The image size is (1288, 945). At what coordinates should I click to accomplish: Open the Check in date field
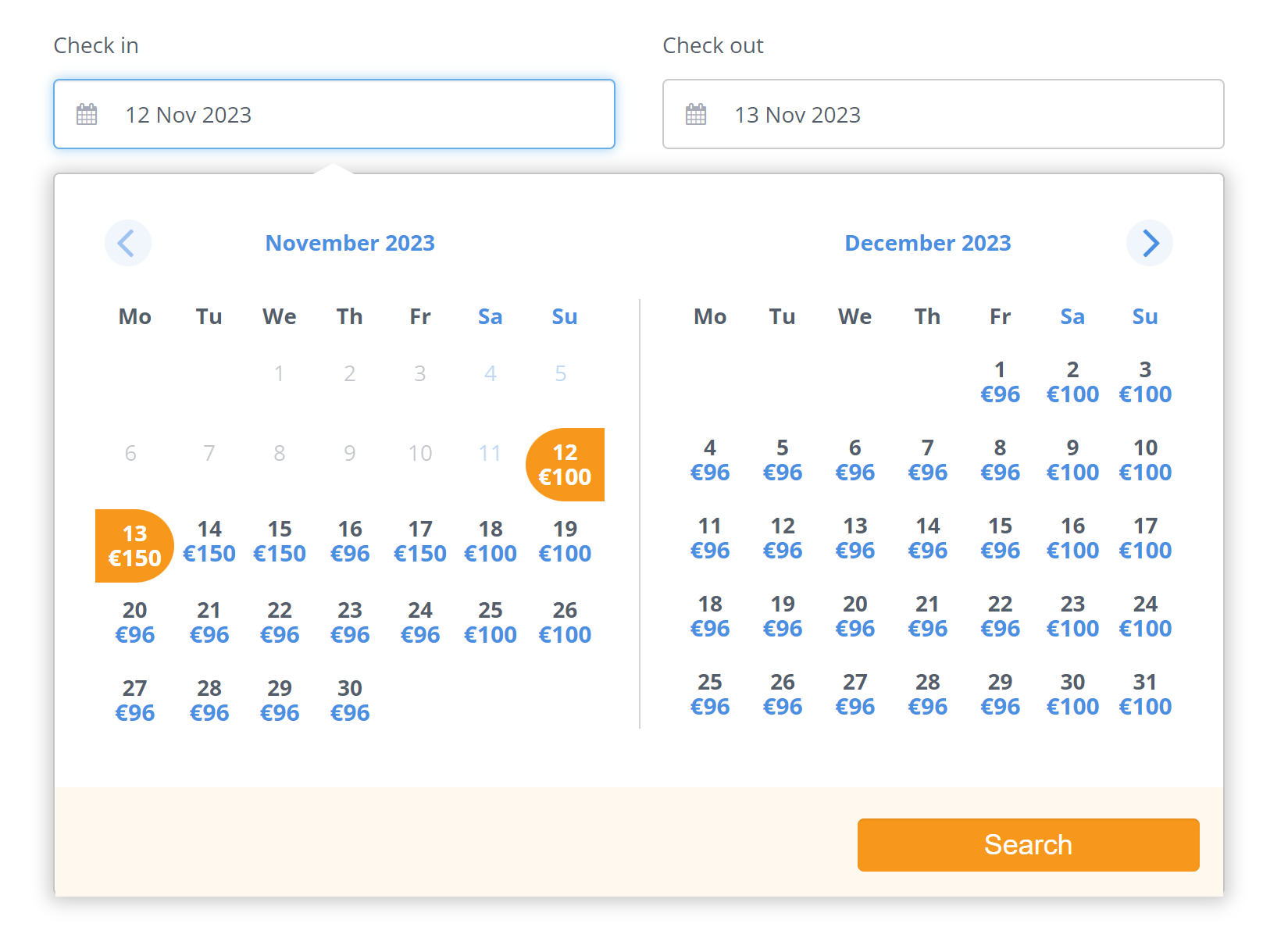(334, 114)
